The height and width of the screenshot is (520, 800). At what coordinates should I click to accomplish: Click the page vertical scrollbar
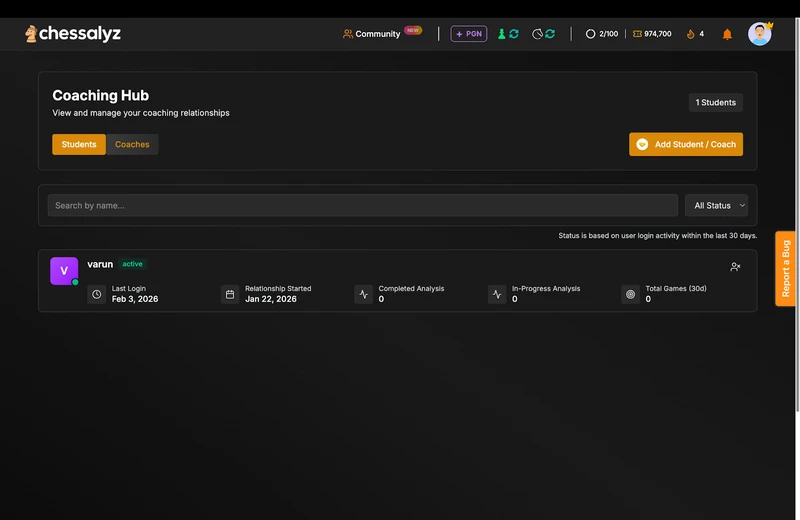click(x=797, y=214)
